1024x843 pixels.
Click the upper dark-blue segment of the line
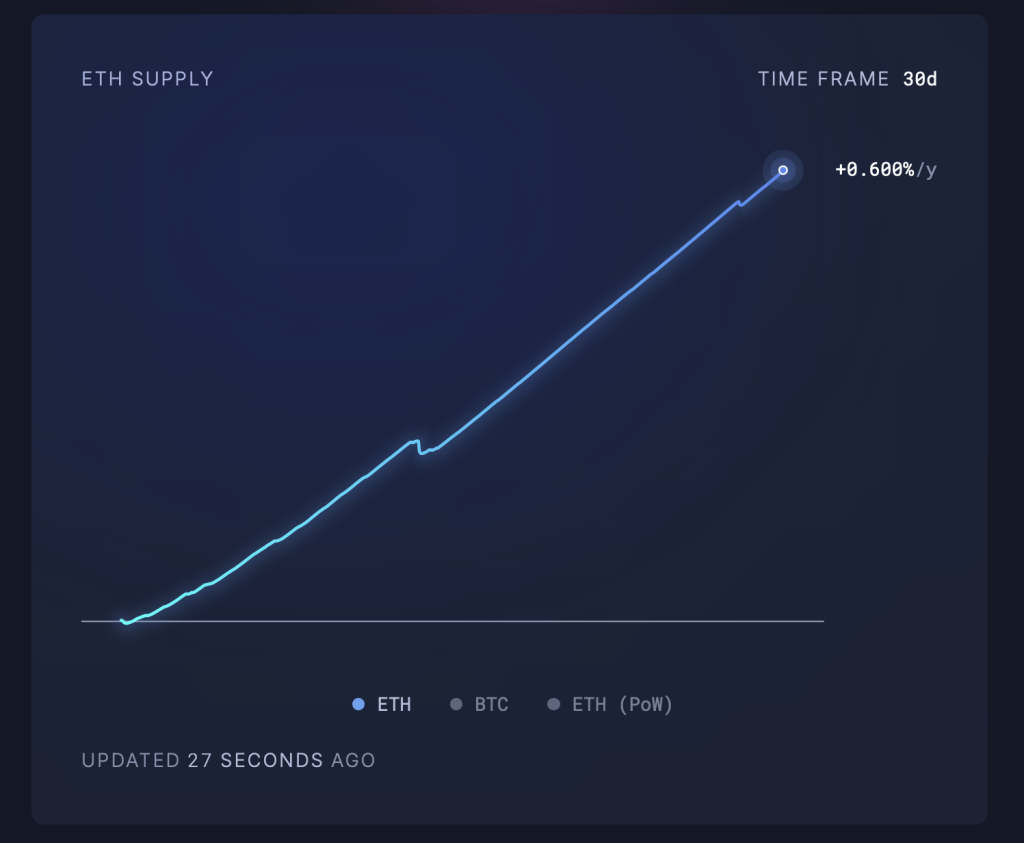(640, 284)
